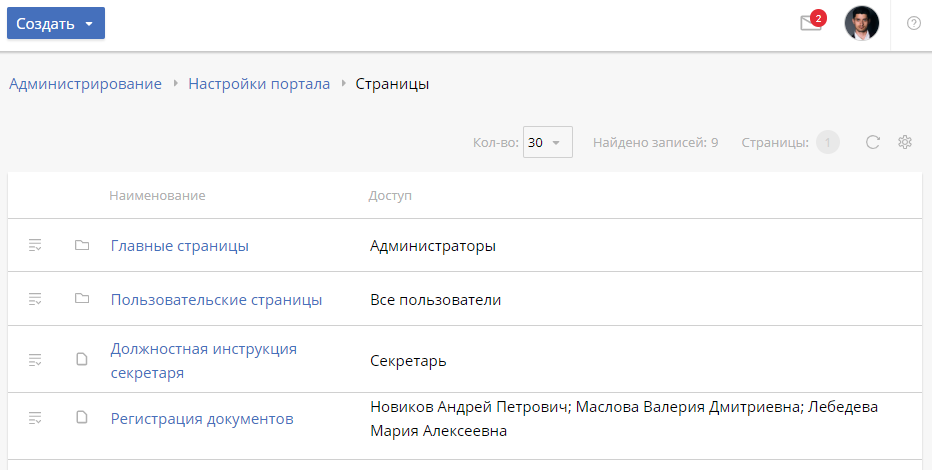932x470 pixels.
Task: Open Регистрация документов page link
Action: pyautogui.click(x=202, y=419)
